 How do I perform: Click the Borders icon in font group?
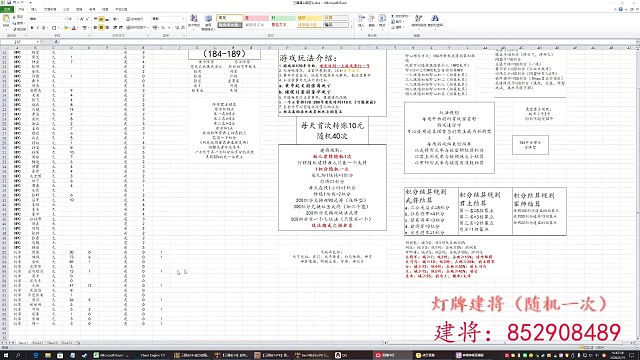click(54, 28)
